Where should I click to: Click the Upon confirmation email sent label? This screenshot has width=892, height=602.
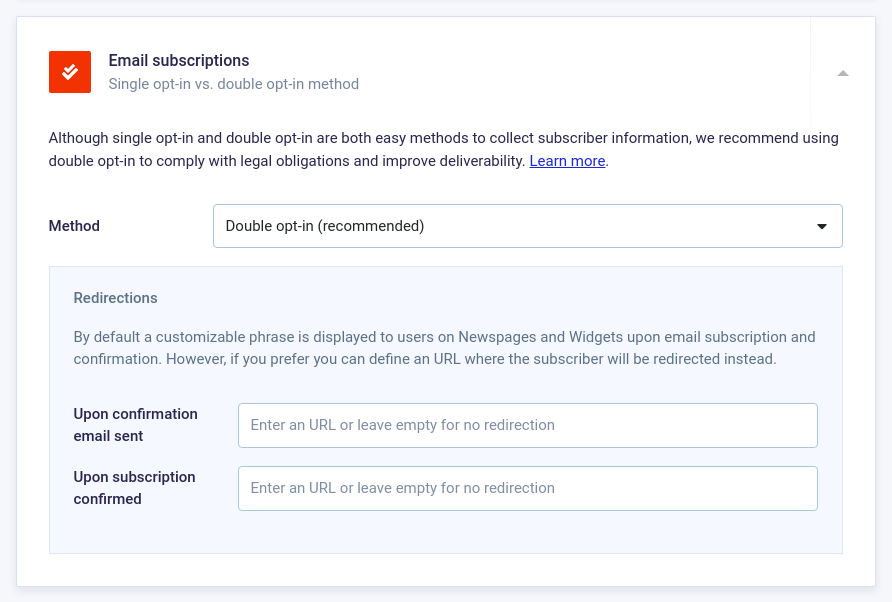point(135,425)
